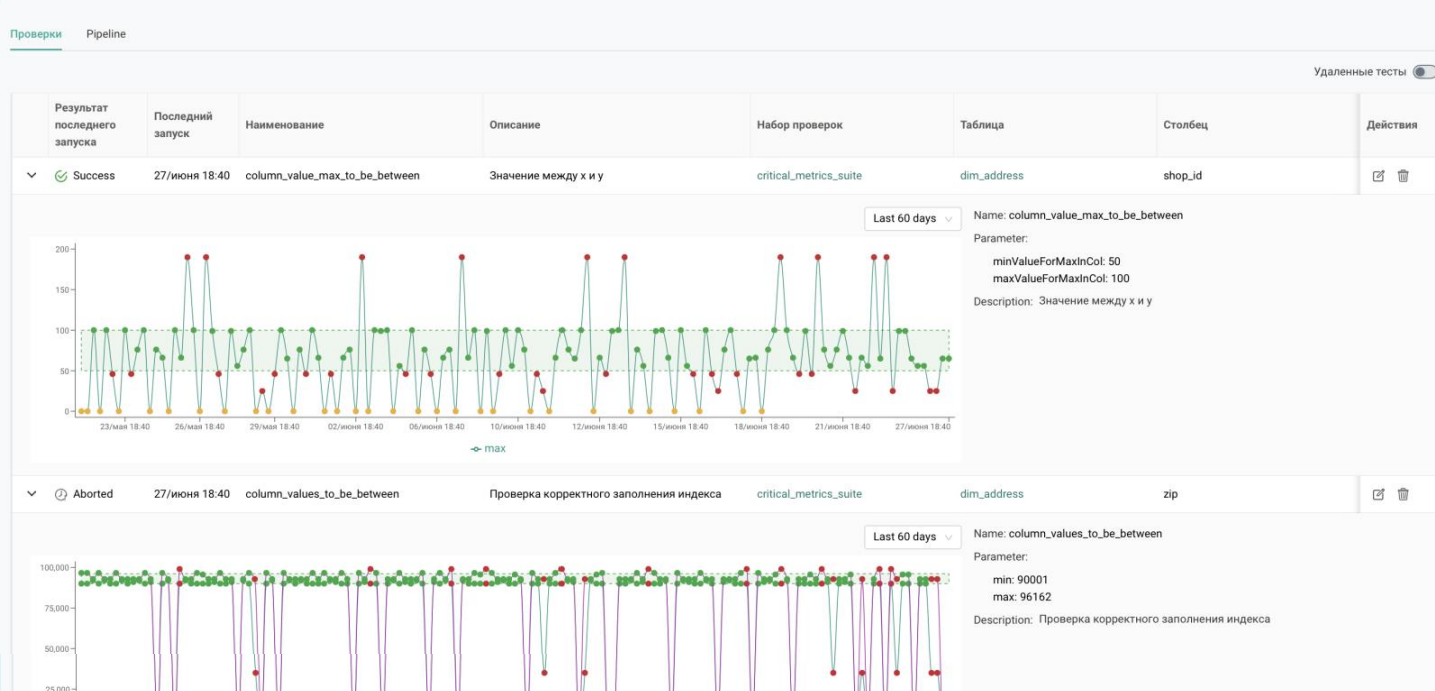Image resolution: width=1435 pixels, height=691 pixels.
Task: Click the max: 96162 parameter text
Action: click(x=1021, y=597)
